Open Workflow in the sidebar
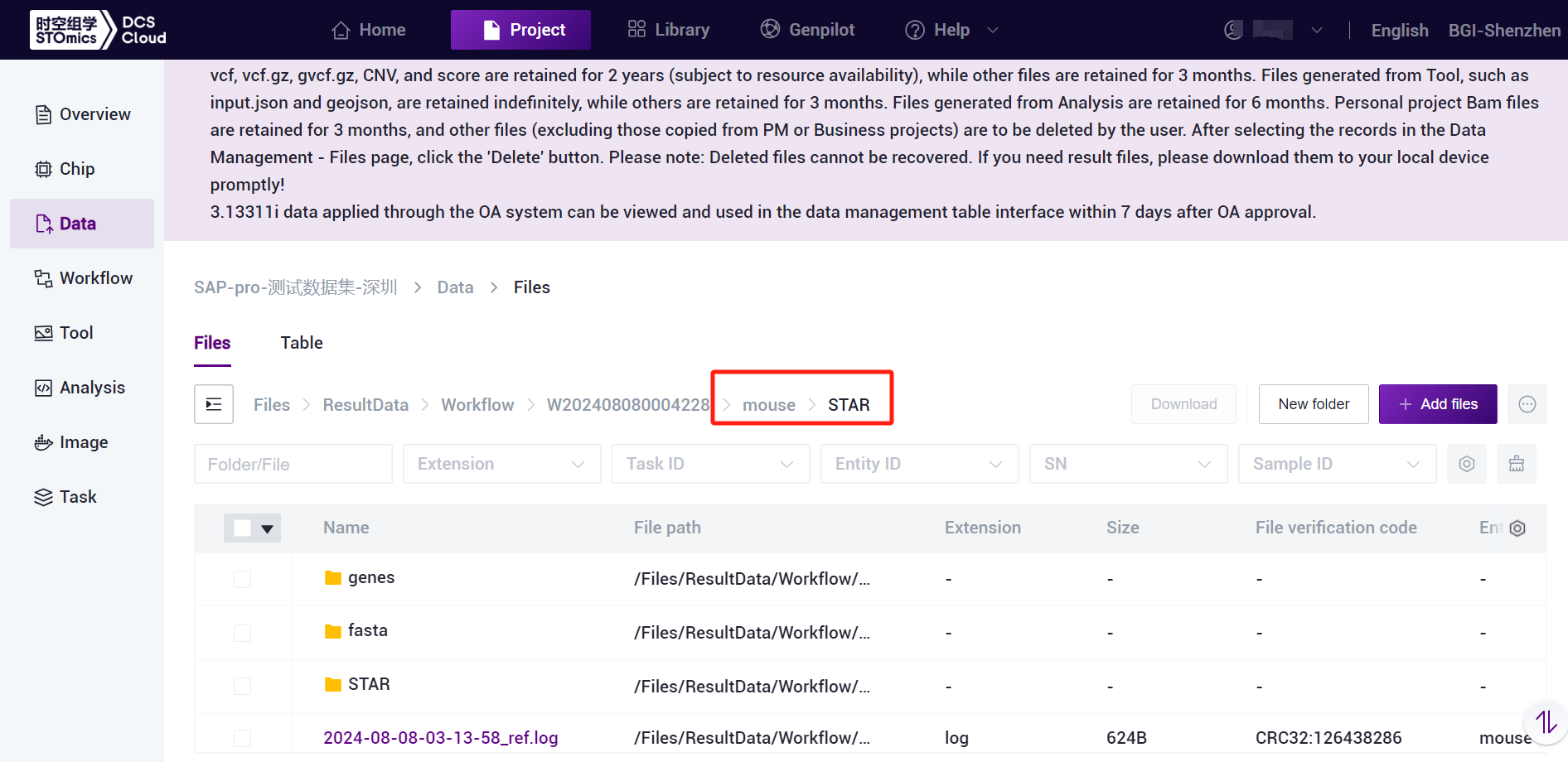 point(82,278)
